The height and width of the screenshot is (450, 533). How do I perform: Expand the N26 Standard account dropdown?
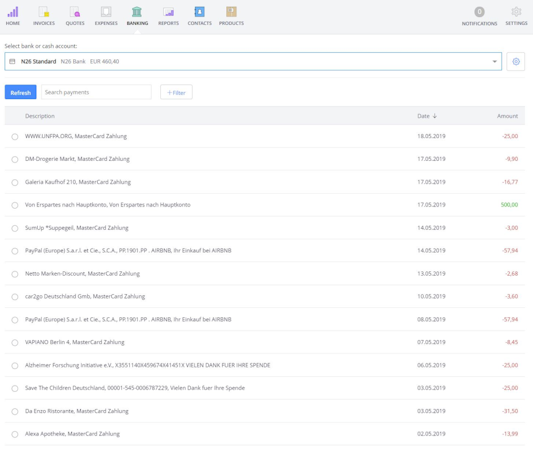coord(253,62)
